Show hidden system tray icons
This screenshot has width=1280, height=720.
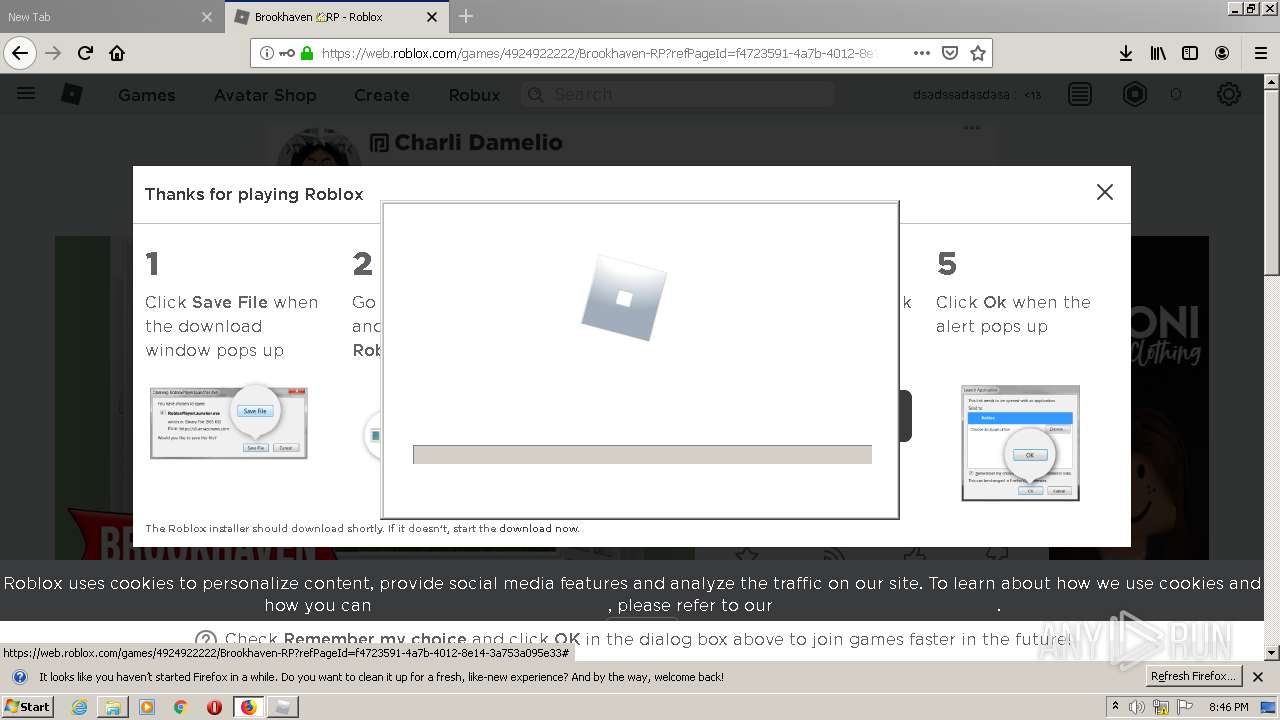1115,707
